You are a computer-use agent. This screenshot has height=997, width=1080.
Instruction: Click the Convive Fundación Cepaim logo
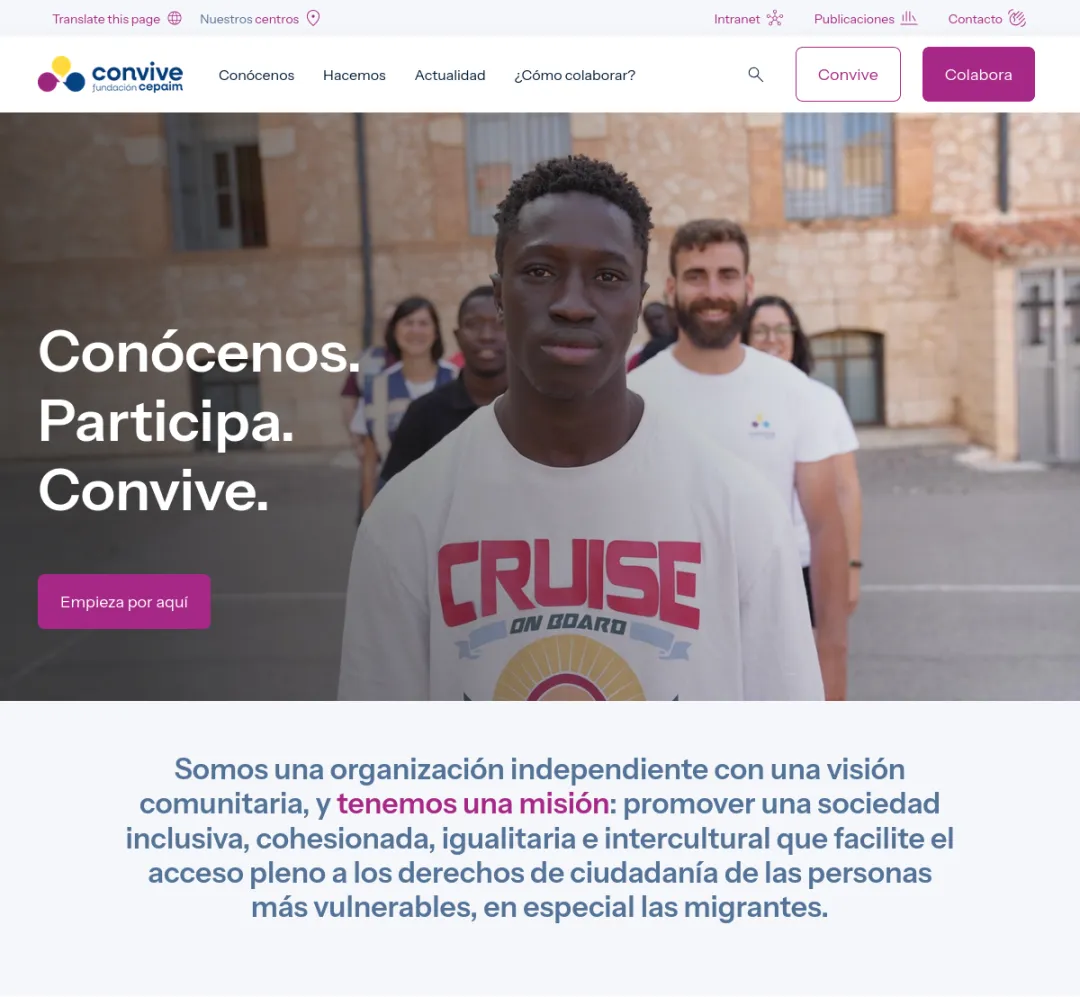point(111,74)
